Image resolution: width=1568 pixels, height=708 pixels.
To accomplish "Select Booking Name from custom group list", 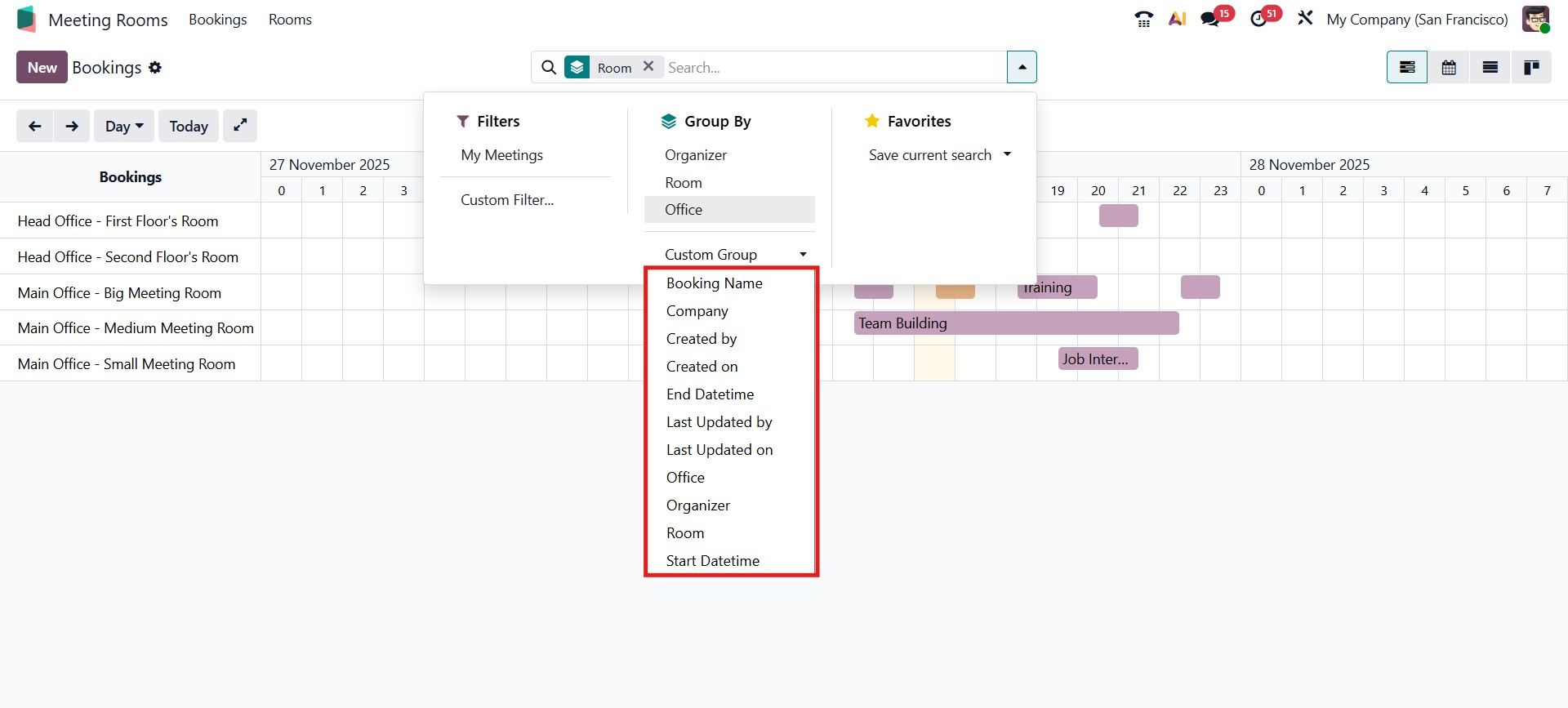I will 714,283.
